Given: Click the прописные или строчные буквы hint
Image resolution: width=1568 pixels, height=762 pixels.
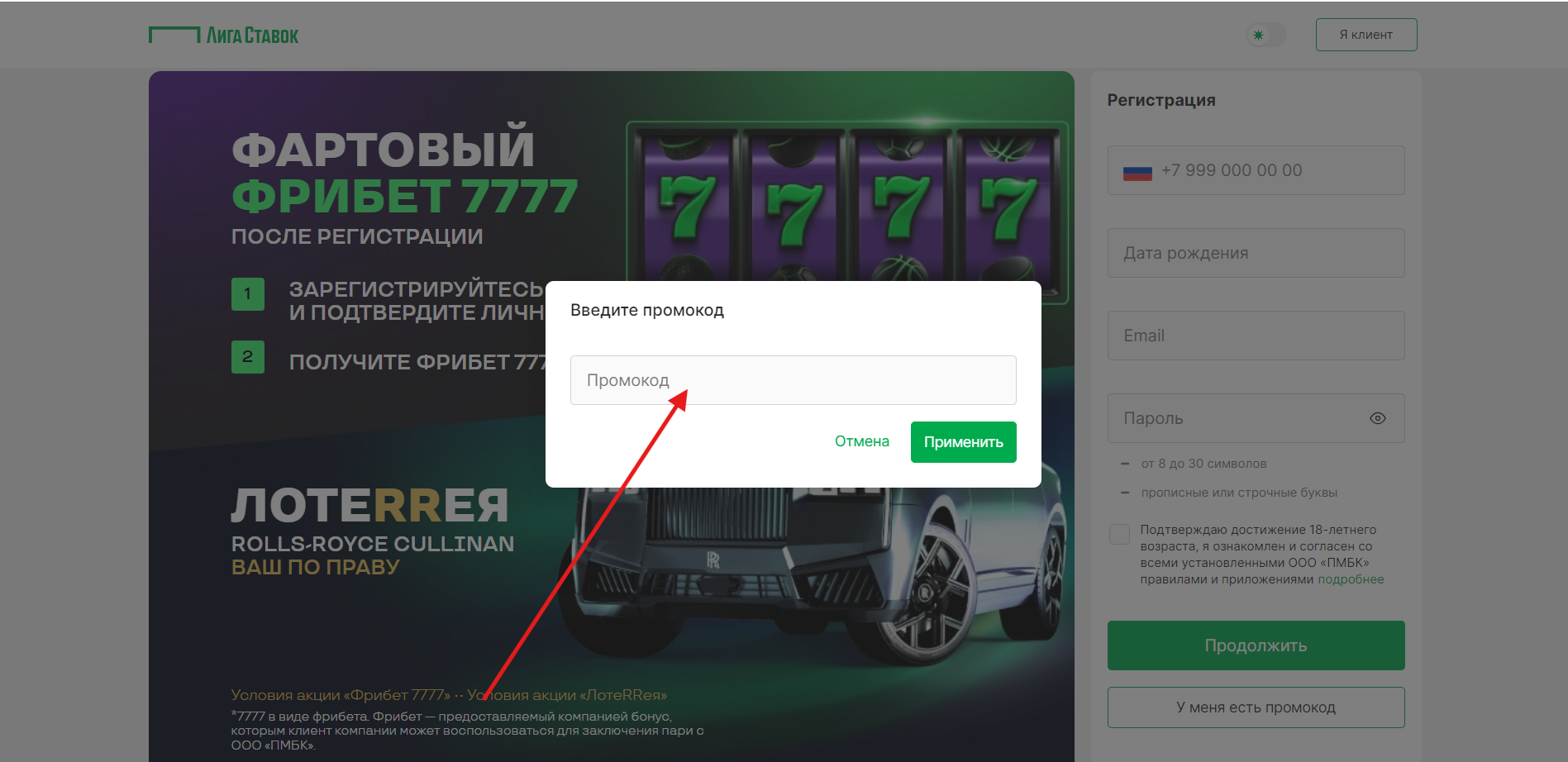Looking at the screenshot, I should [x=1239, y=493].
